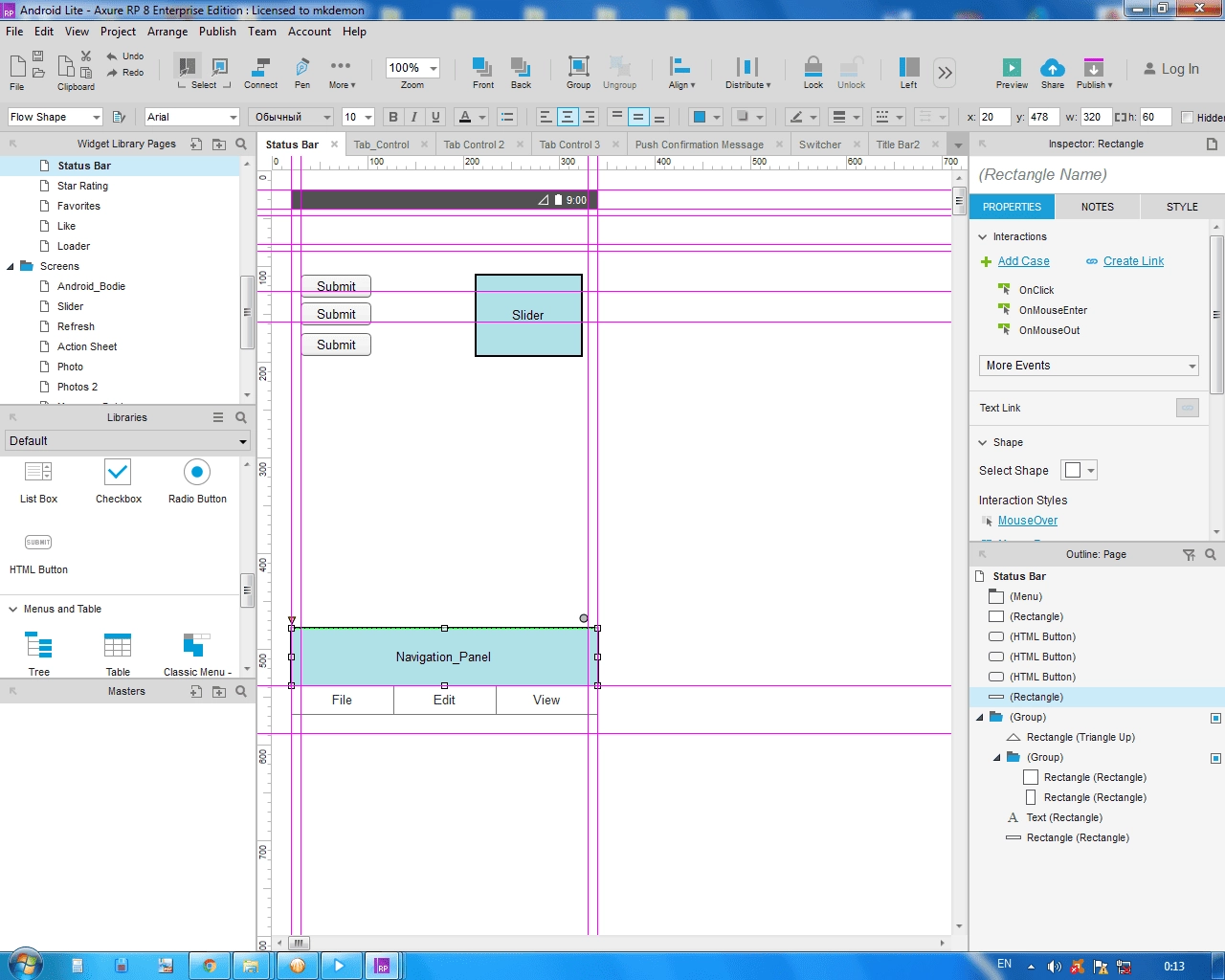
Task: Send selection to Back
Action: pos(521,73)
